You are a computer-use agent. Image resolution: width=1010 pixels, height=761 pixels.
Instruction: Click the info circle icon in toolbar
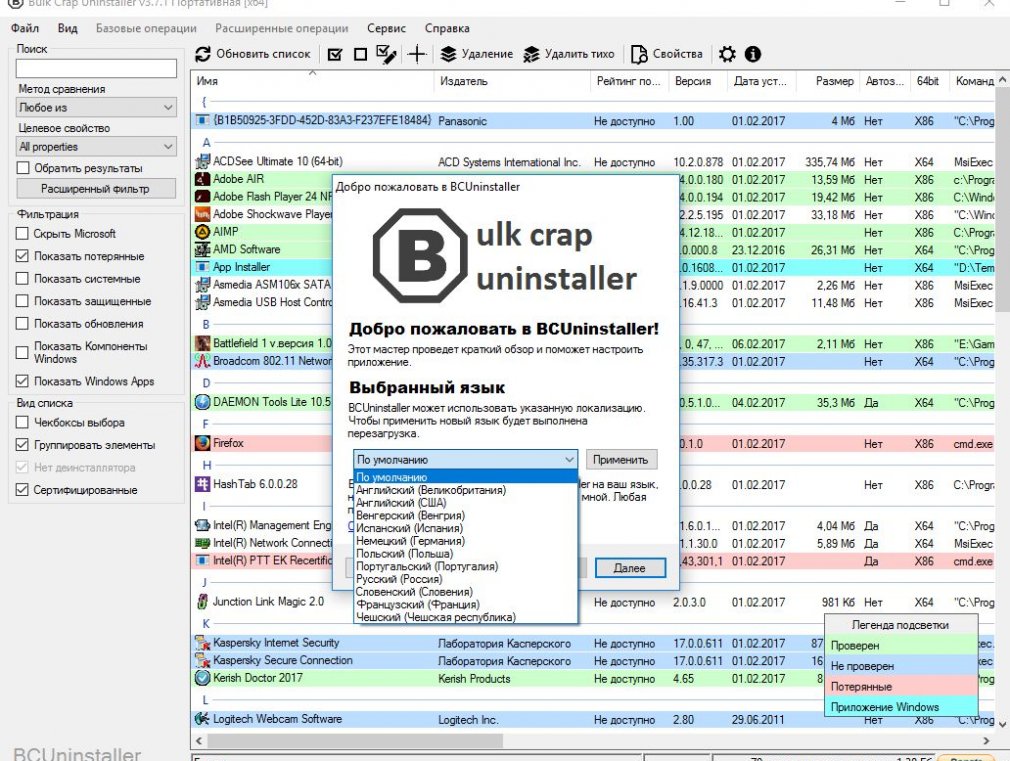tap(753, 54)
